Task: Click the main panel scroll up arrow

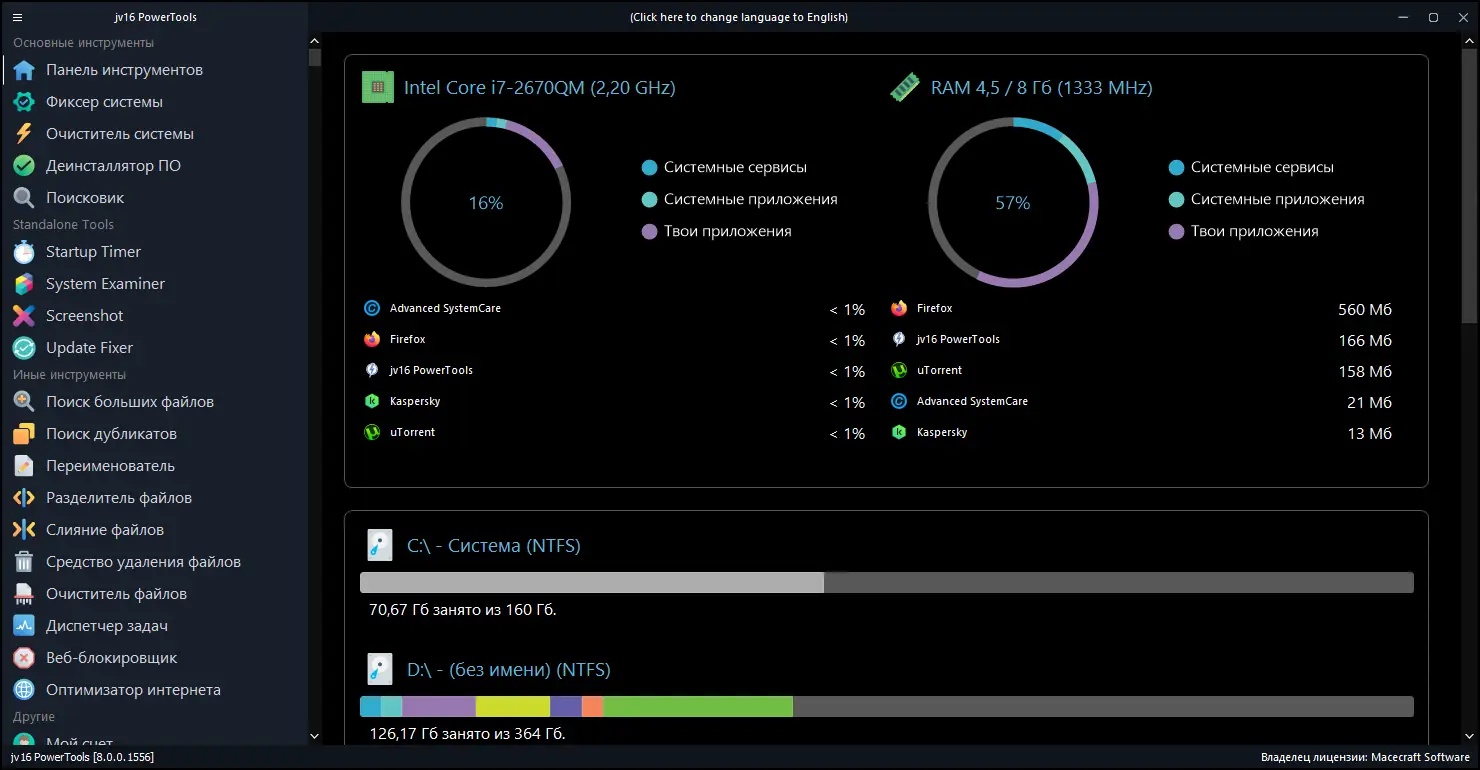Action: click(x=1469, y=41)
